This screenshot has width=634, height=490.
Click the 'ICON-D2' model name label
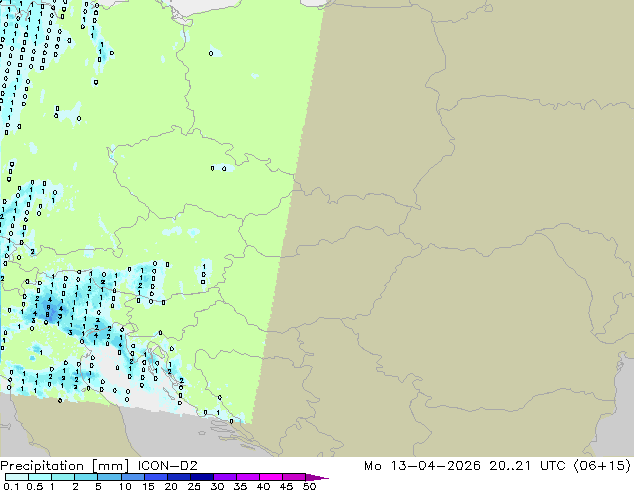(168, 466)
